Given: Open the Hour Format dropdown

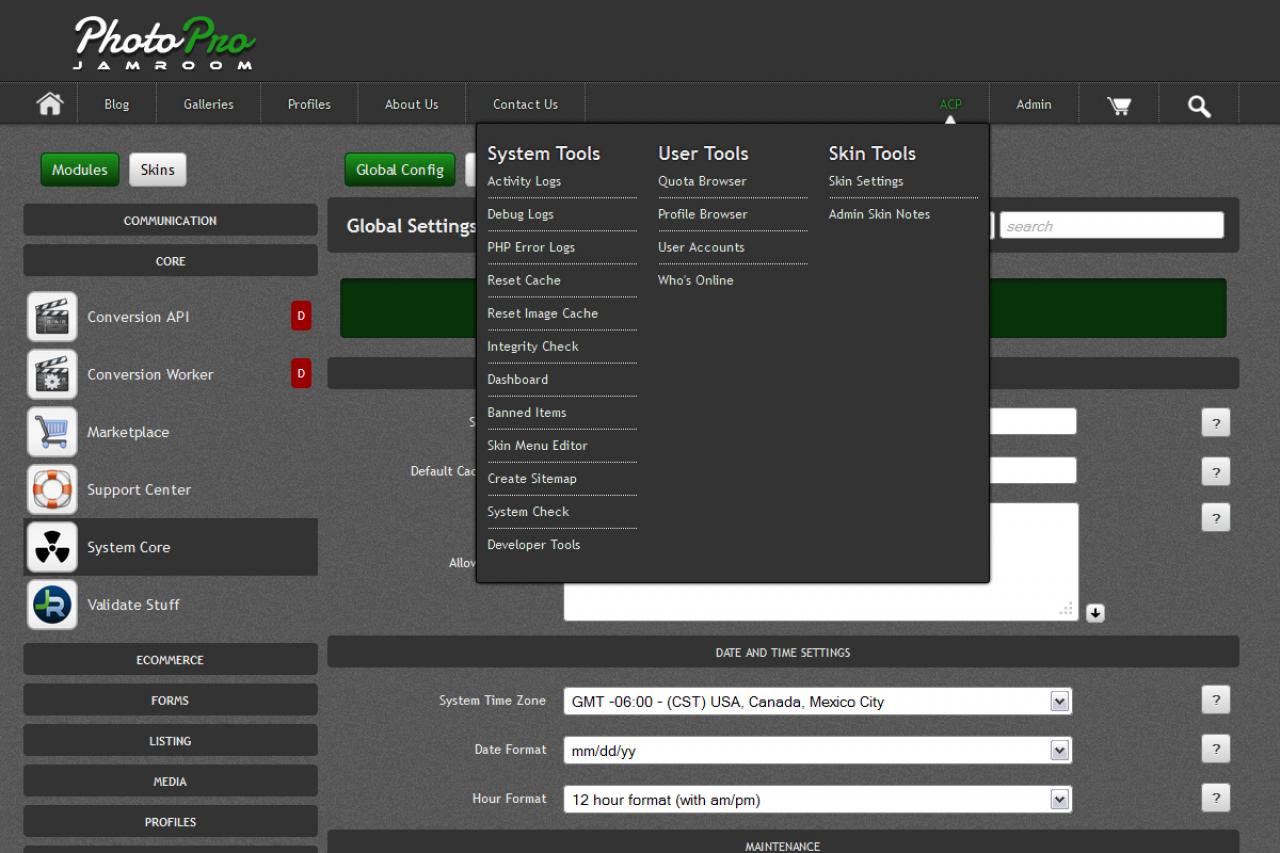Looking at the screenshot, I should pyautogui.click(x=817, y=800).
